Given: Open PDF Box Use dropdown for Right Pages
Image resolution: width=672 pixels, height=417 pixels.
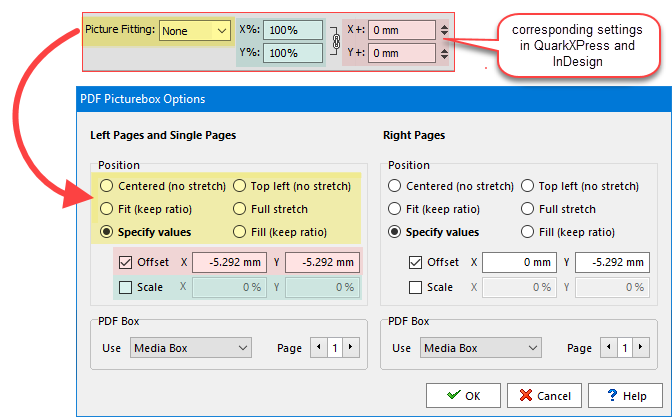Looking at the screenshot, I should point(481,348).
